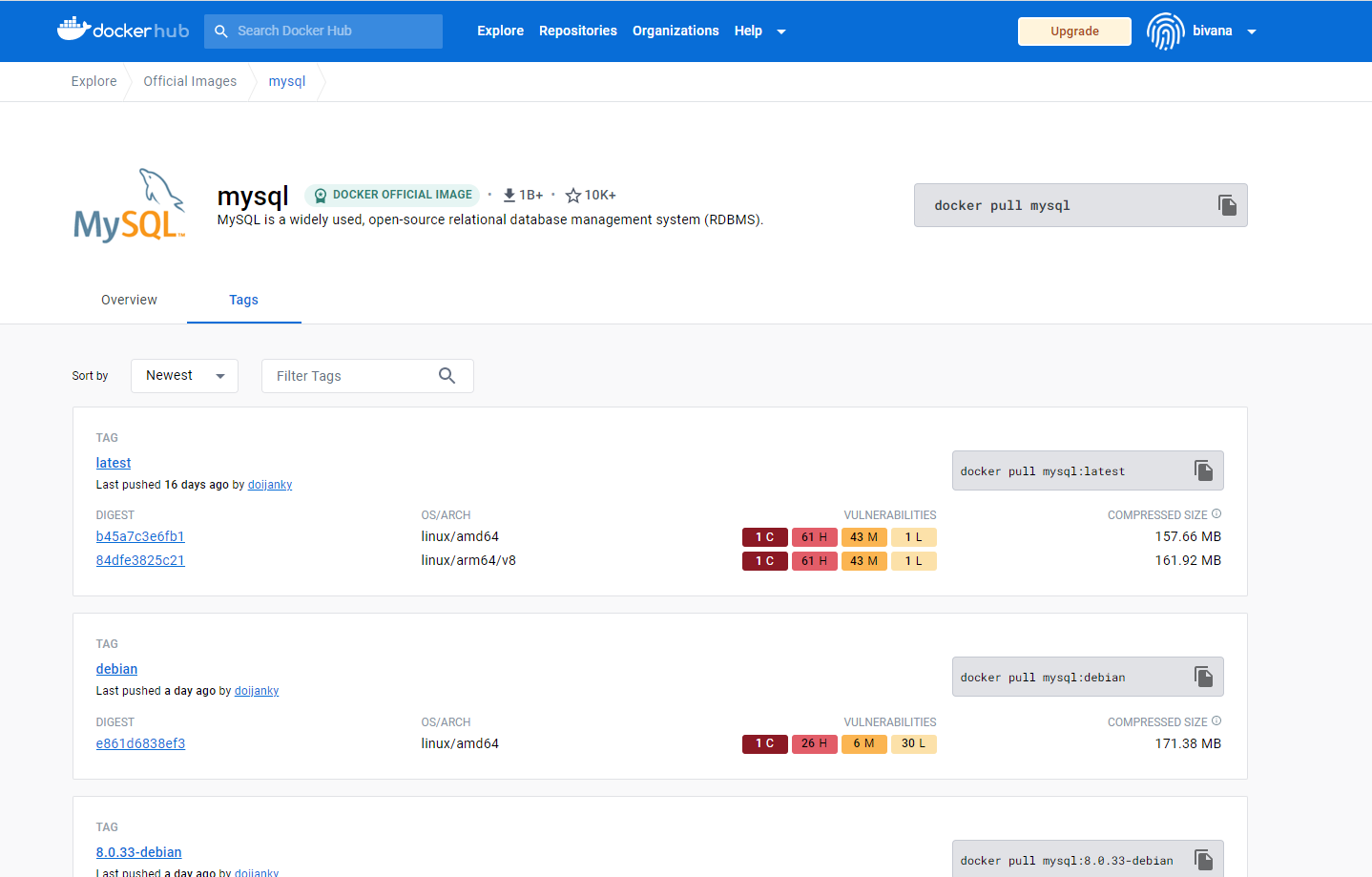
Task: Switch to the Overview tab
Action: pyautogui.click(x=130, y=300)
